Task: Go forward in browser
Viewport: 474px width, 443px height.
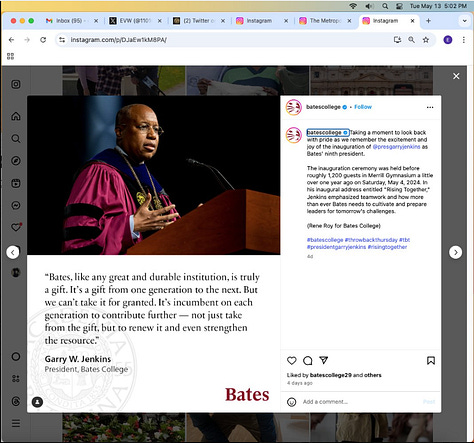Action: [x=27, y=40]
